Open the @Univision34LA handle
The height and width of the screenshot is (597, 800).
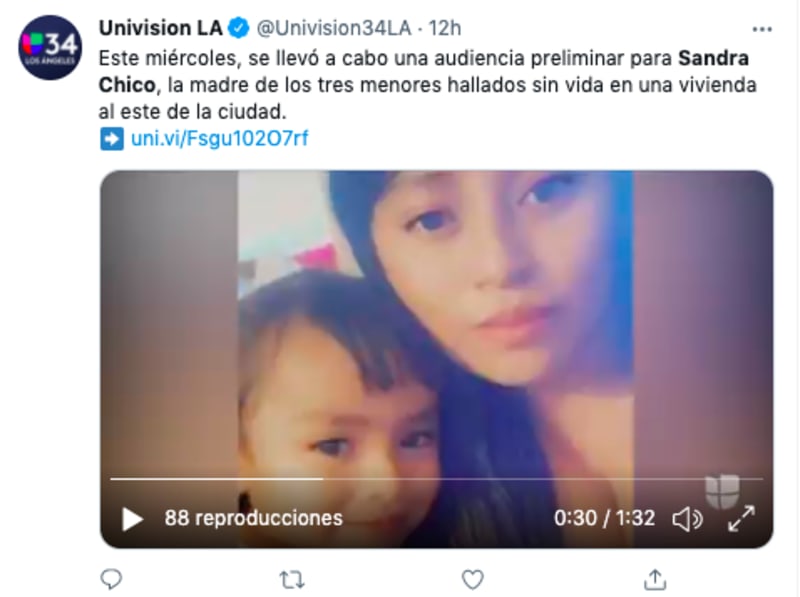pyautogui.click(x=334, y=28)
